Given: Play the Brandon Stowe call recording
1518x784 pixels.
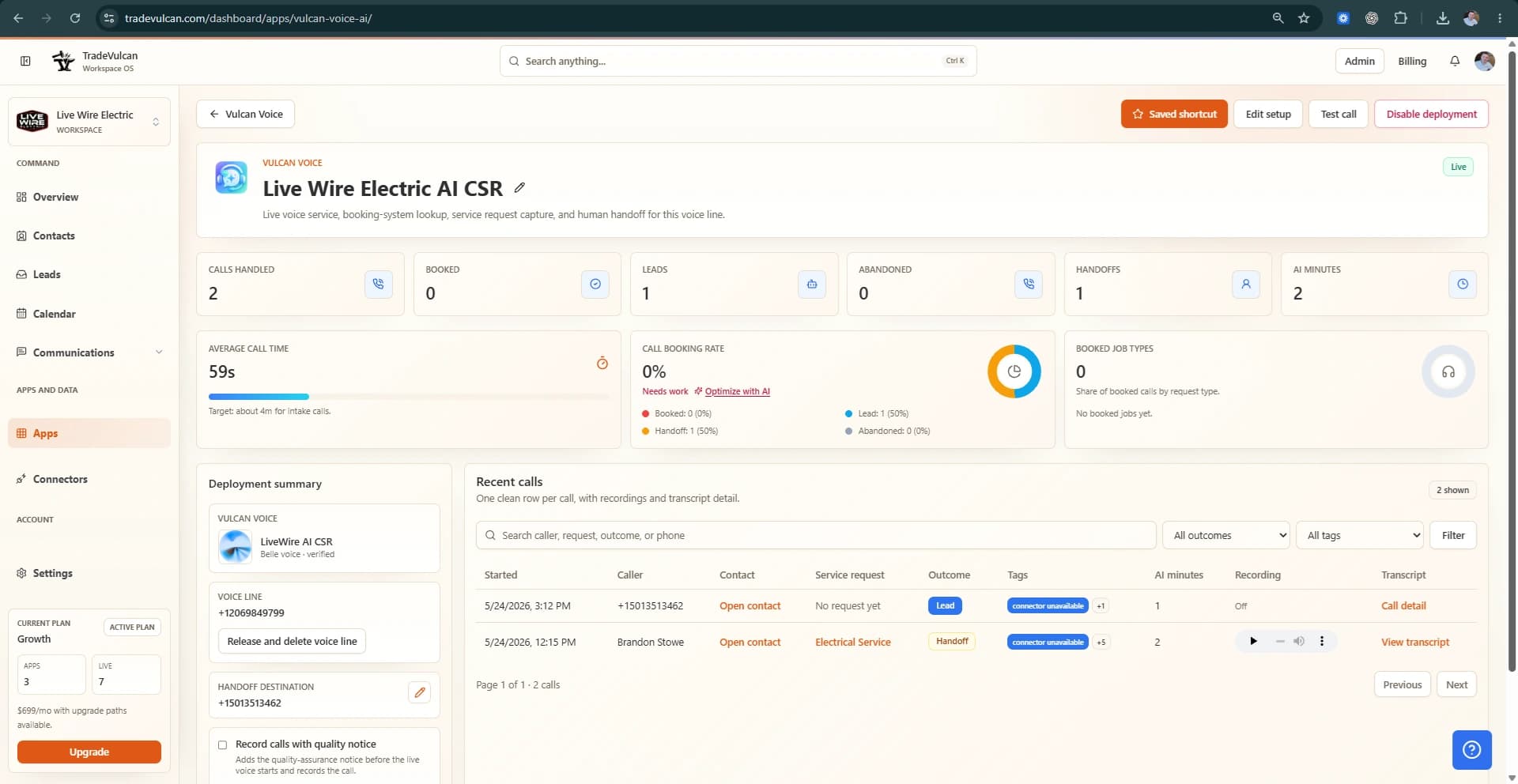Looking at the screenshot, I should coord(1253,641).
